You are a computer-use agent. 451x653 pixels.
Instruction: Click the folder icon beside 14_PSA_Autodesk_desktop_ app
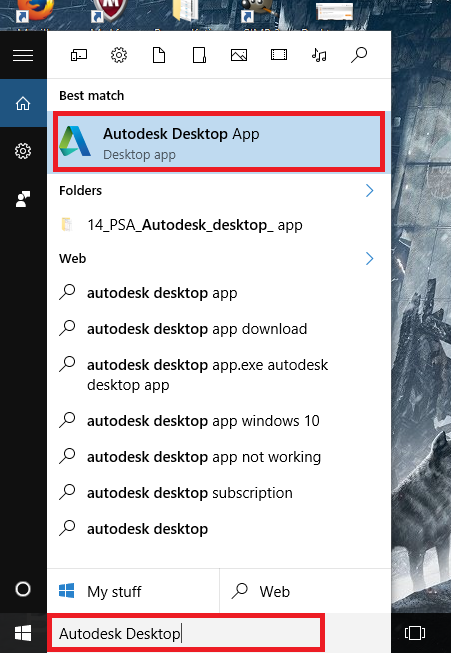click(x=67, y=224)
